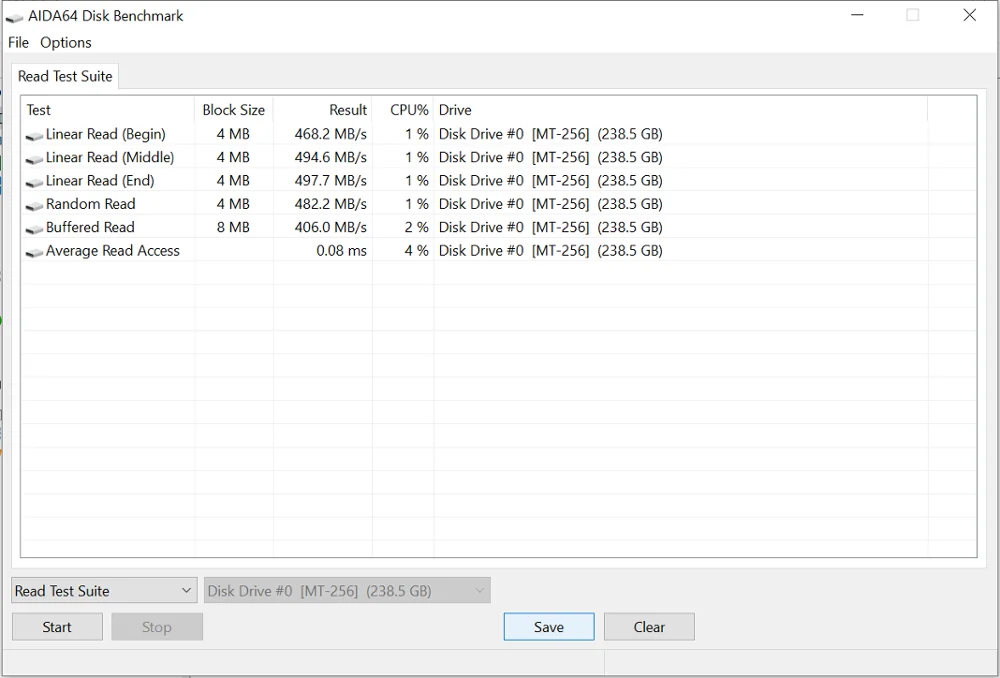Click the disk icon beside Buffered Read
Screen dimensions: 1000x678
34,228
